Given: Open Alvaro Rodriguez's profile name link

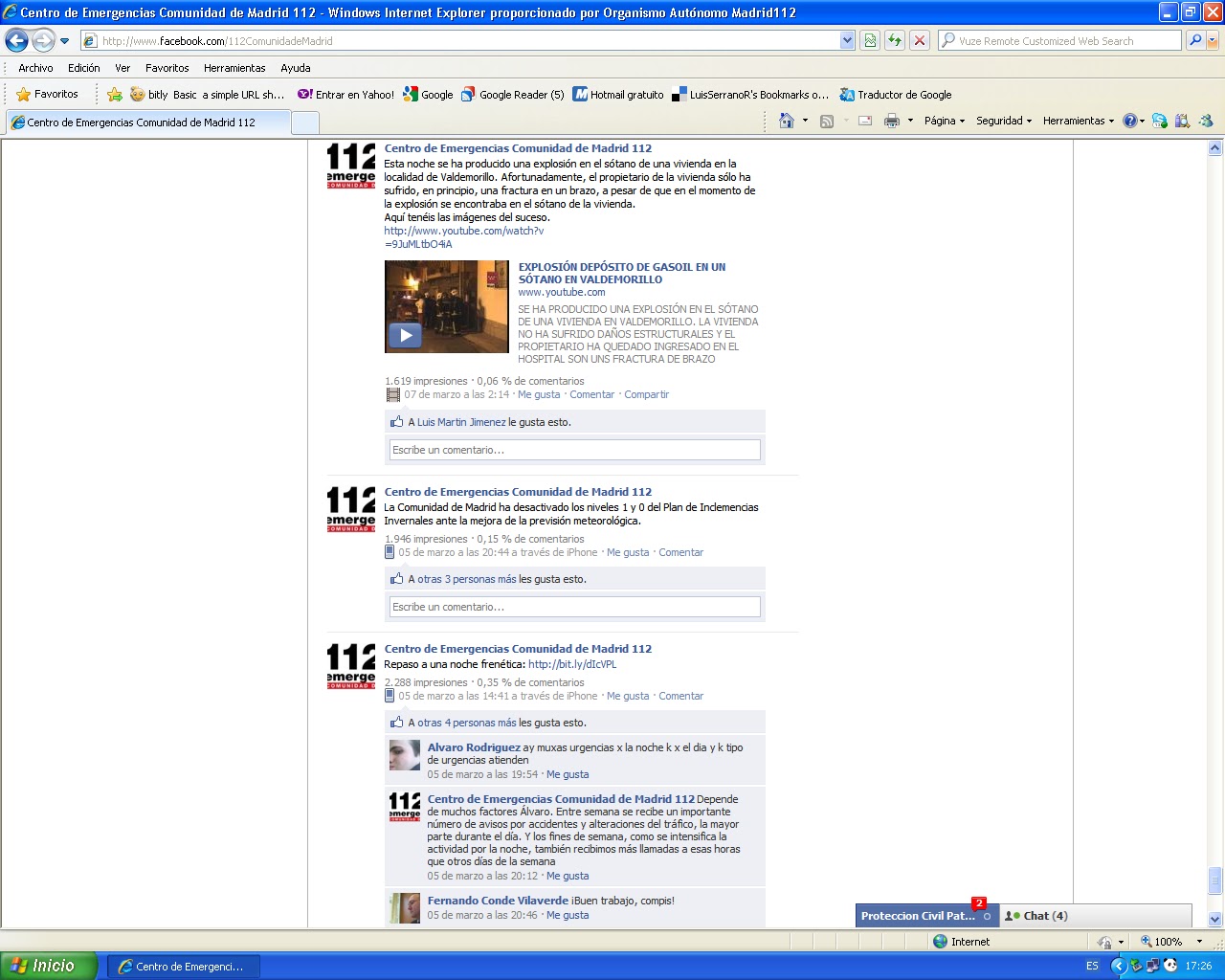Looking at the screenshot, I should pyautogui.click(x=474, y=747).
